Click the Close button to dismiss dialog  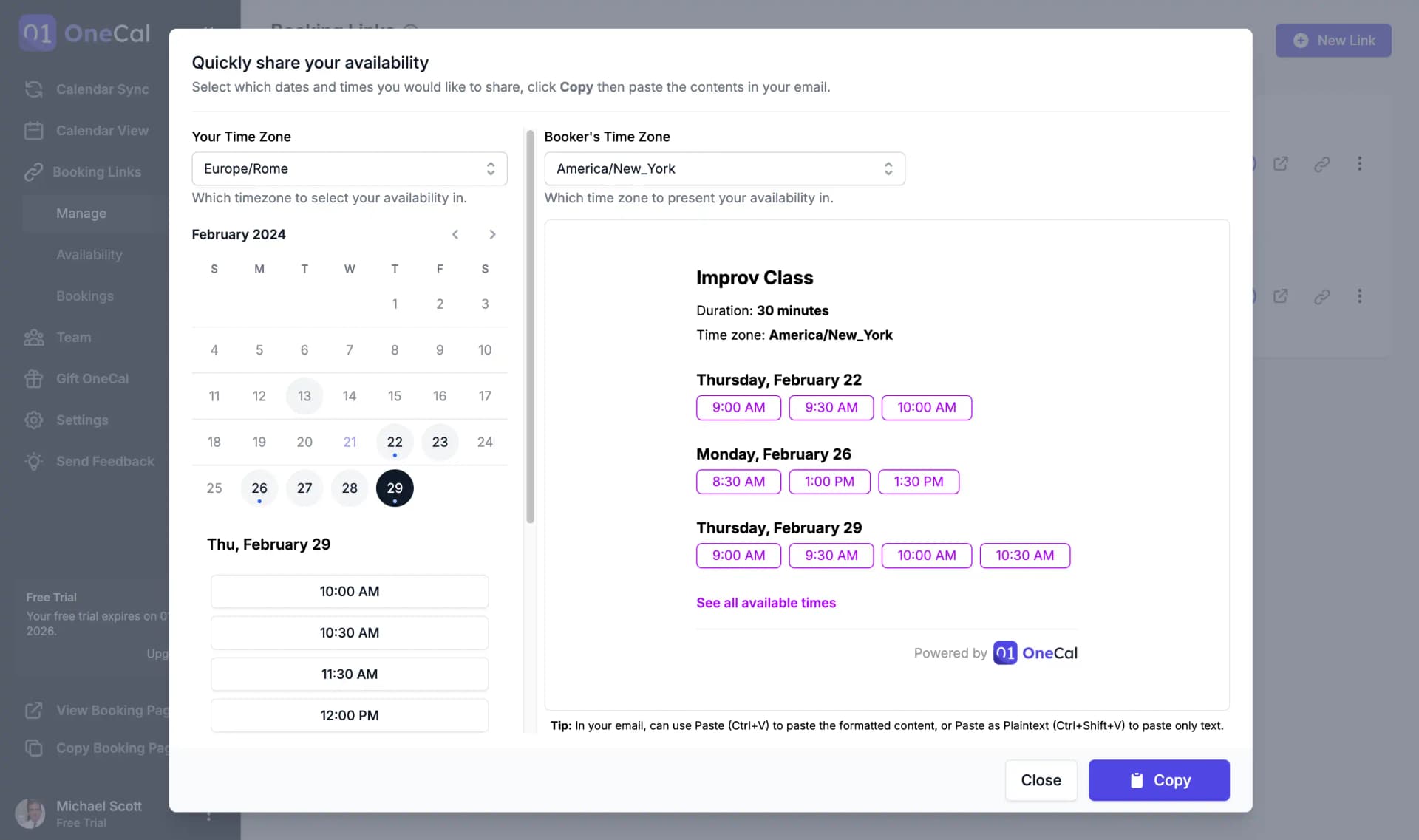coord(1040,780)
